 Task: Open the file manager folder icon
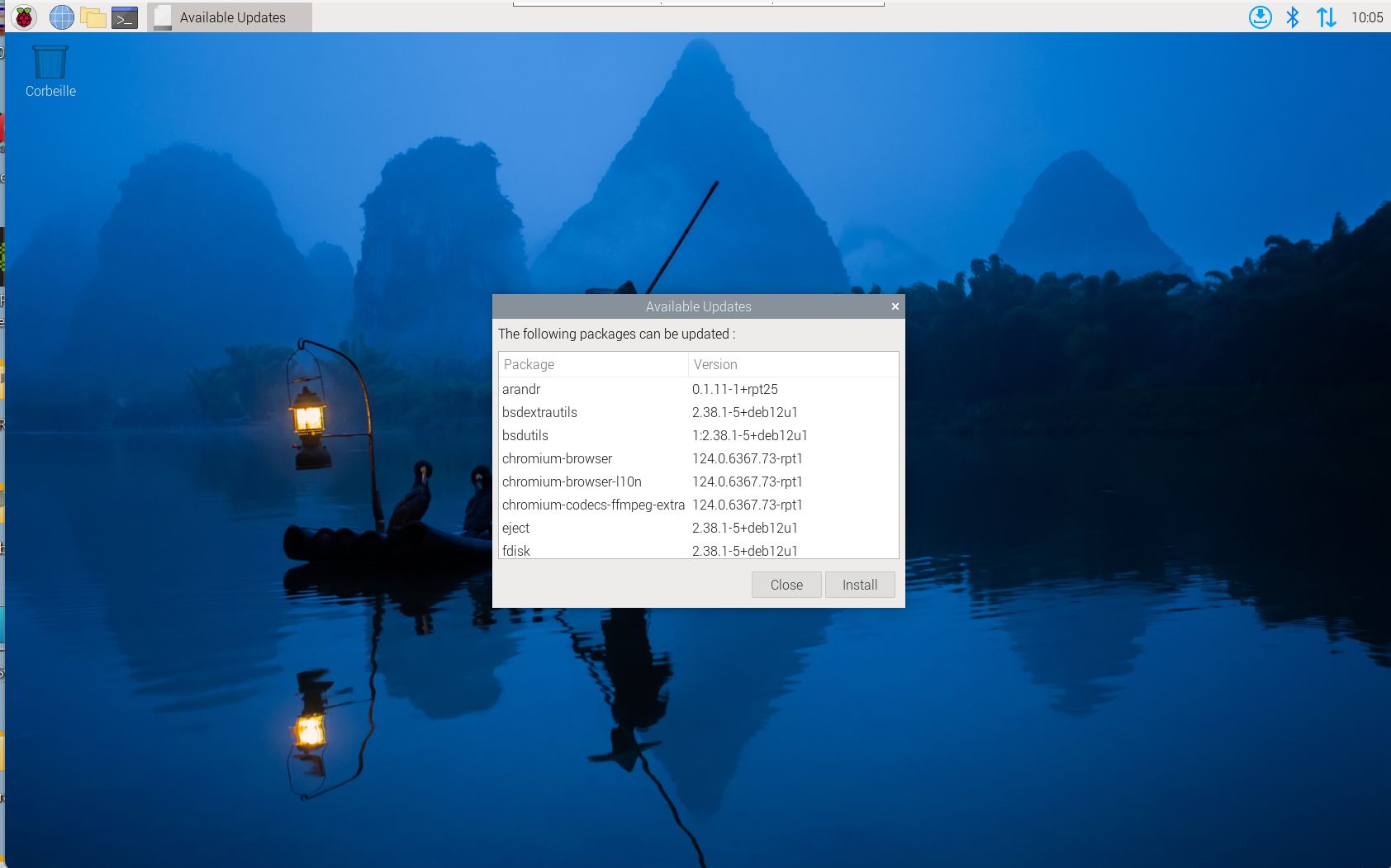point(93,17)
